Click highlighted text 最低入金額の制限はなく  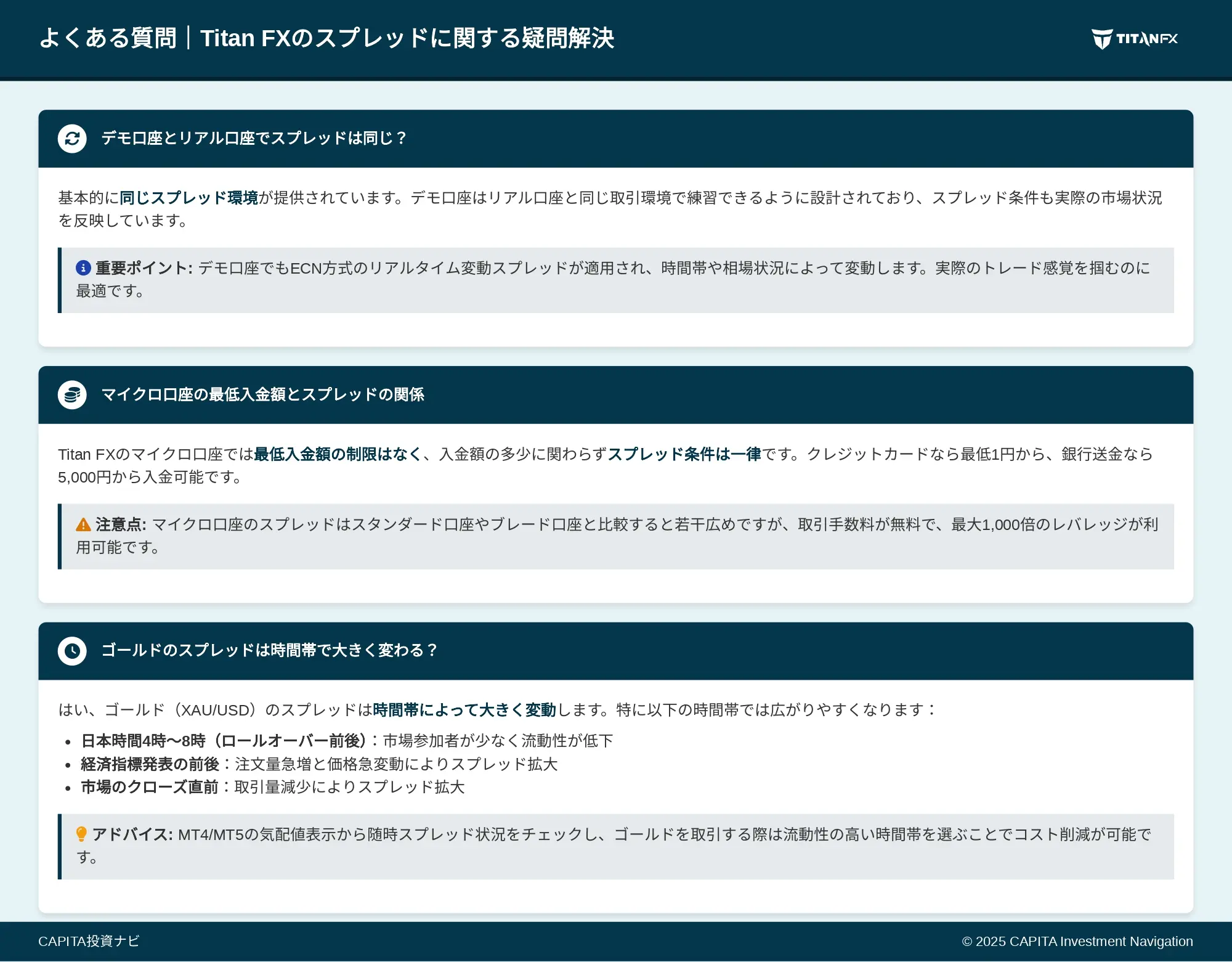[338, 454]
